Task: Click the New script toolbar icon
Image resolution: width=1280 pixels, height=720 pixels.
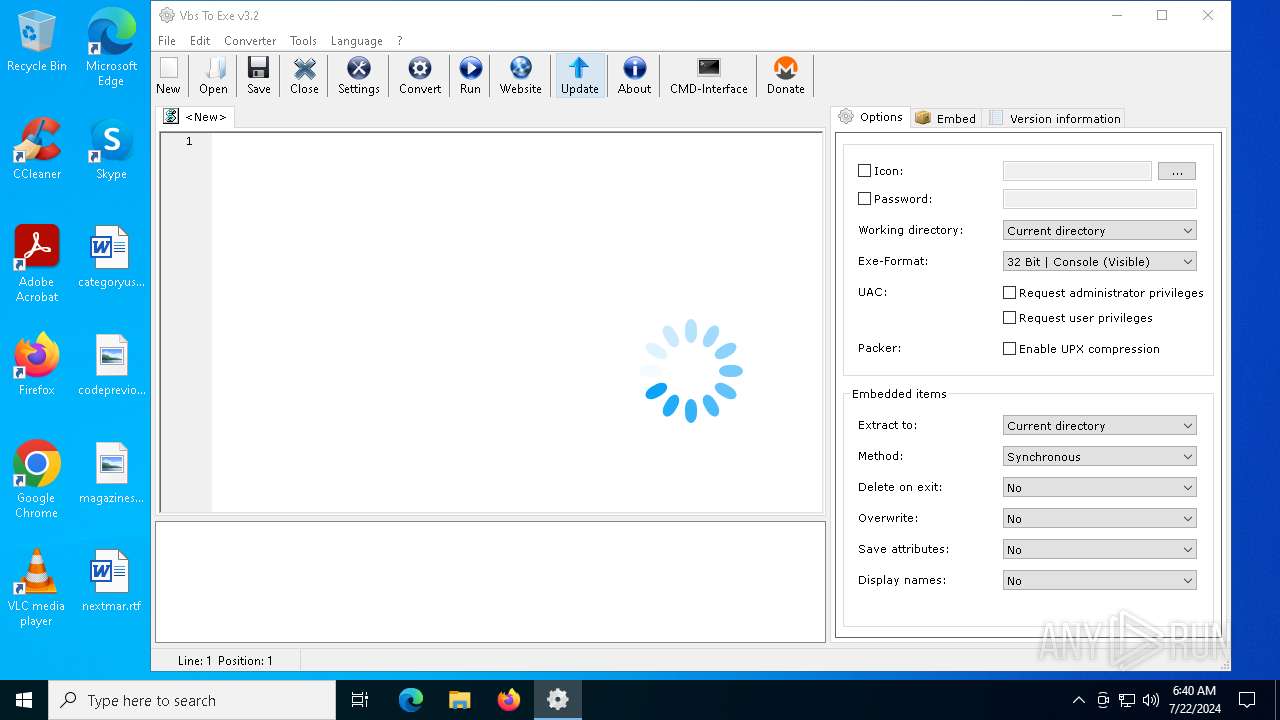Action: [168, 76]
